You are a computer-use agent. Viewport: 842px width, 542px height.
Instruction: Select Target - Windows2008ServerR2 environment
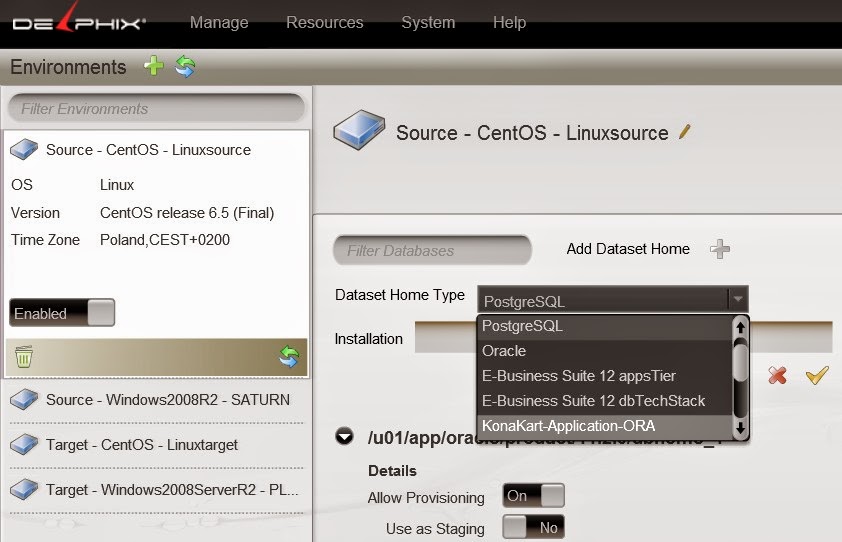[x=156, y=490]
